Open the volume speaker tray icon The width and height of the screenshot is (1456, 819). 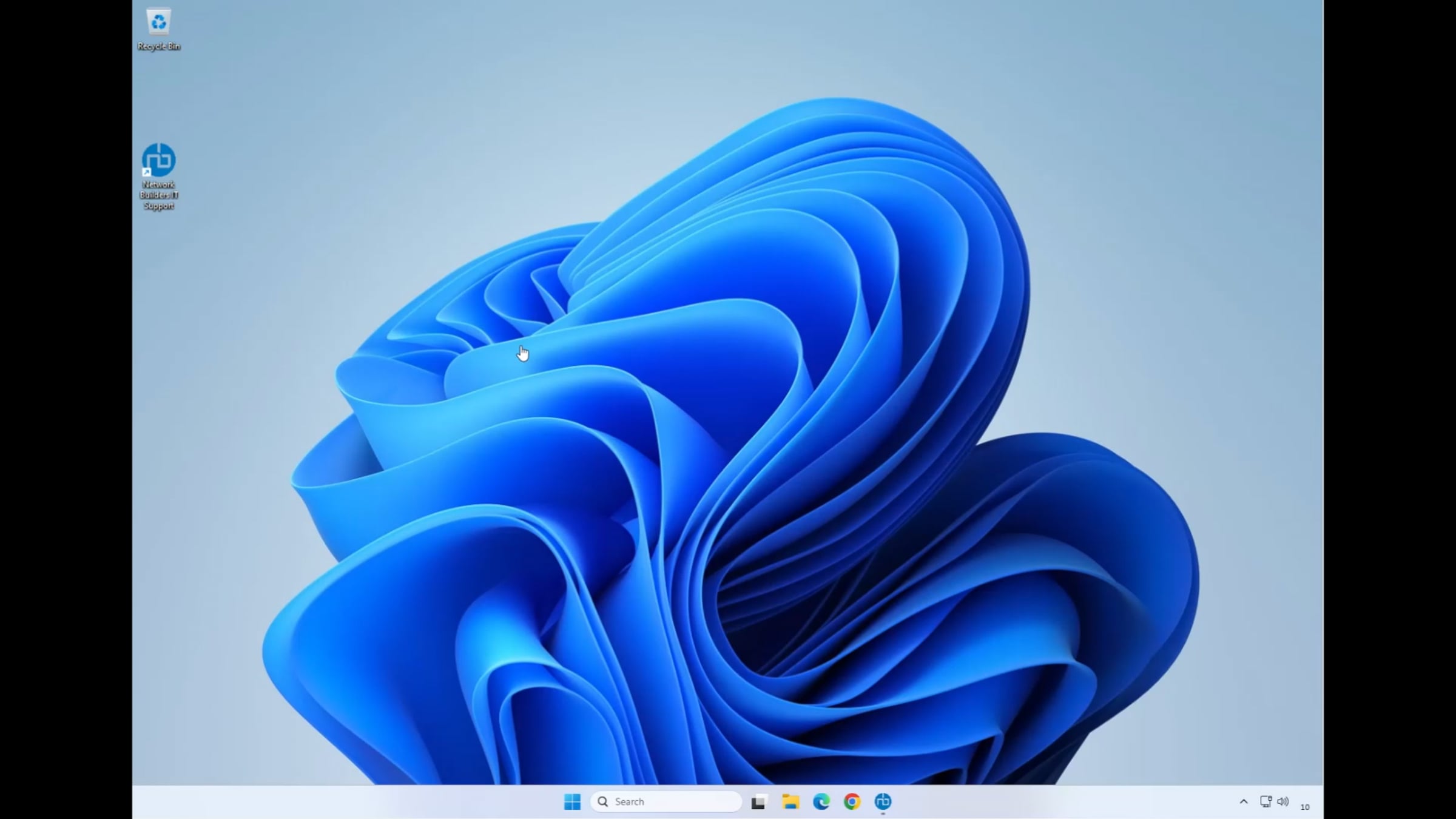pyautogui.click(x=1282, y=801)
